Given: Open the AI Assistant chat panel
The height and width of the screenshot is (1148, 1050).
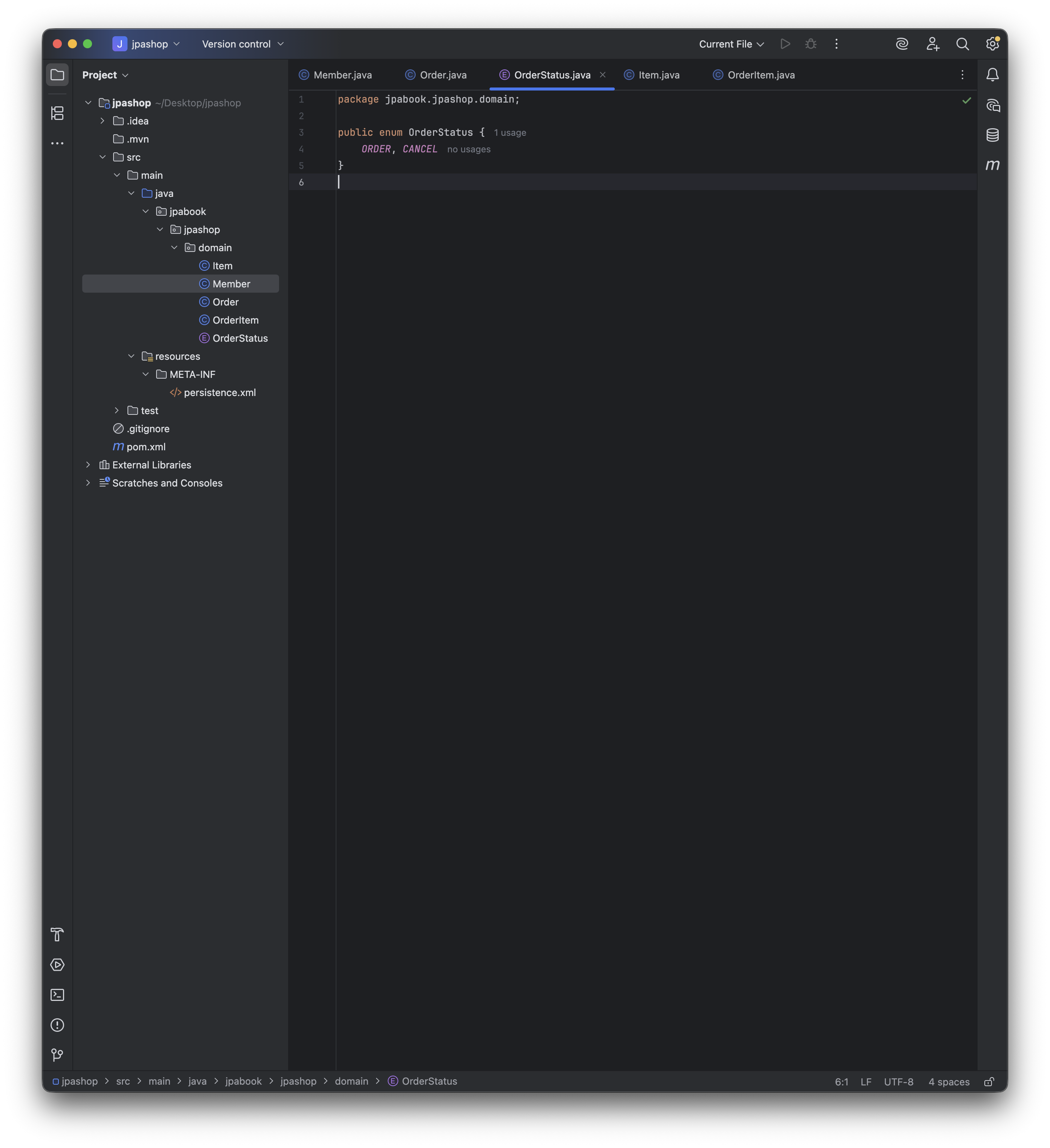Looking at the screenshot, I should click(993, 105).
